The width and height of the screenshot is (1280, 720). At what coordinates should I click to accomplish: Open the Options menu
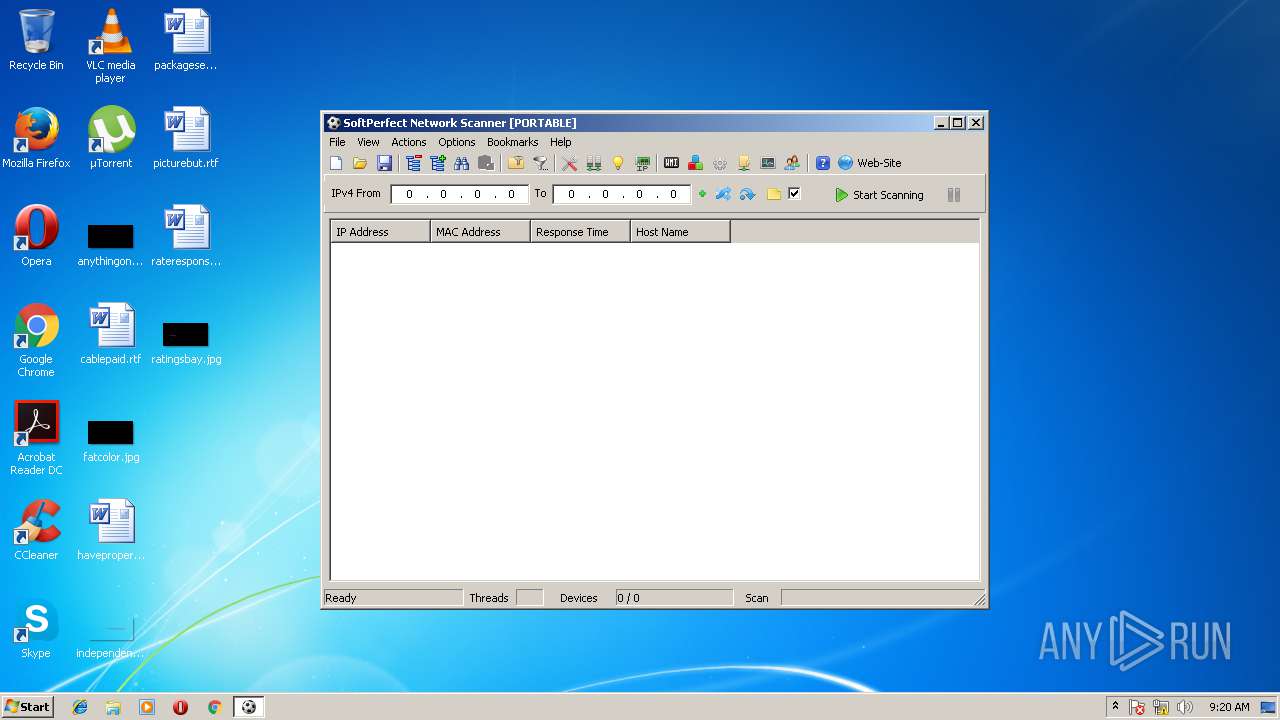(x=457, y=142)
